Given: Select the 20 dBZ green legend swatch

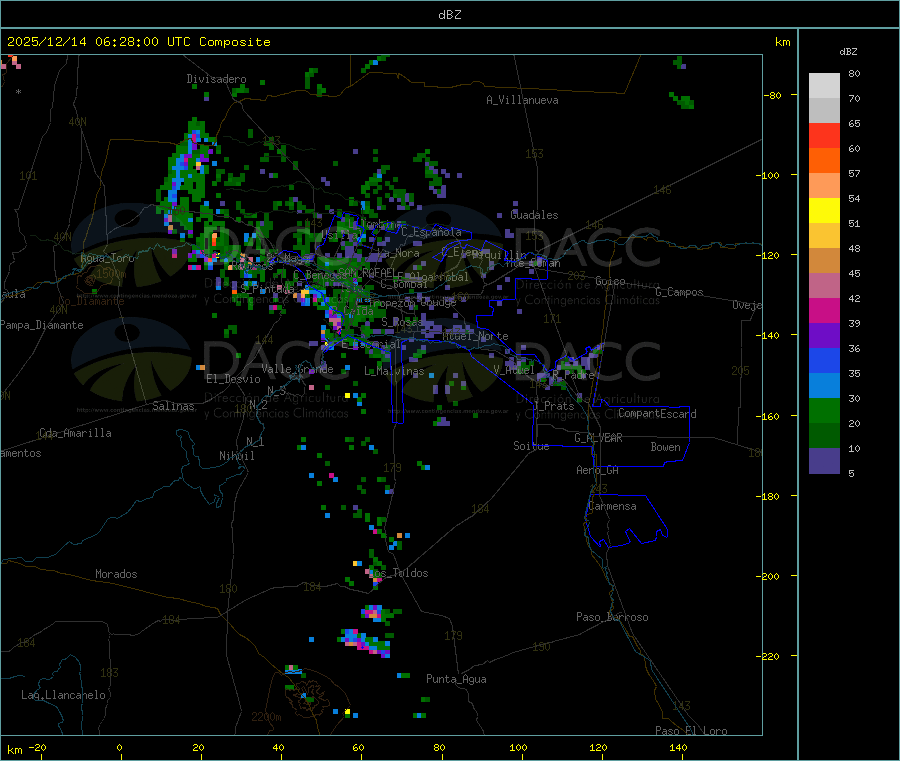Looking at the screenshot, I should 824,410.
